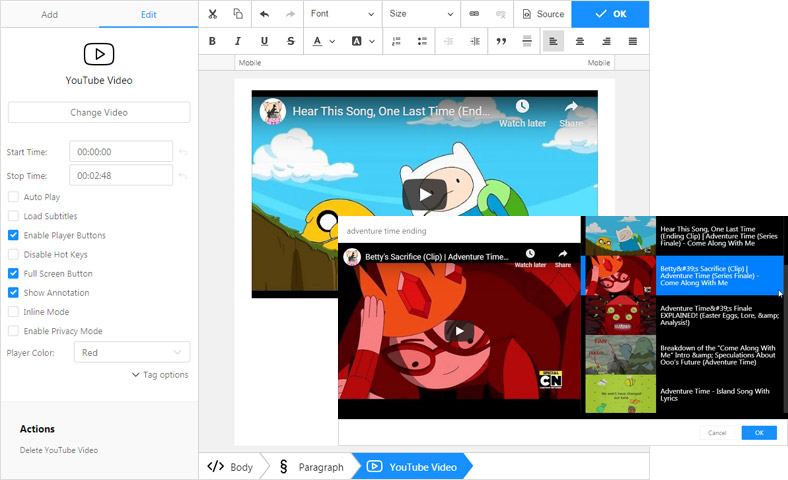788x480 pixels.
Task: Select Paragraph in the breadcrumb path
Action: 312,467
